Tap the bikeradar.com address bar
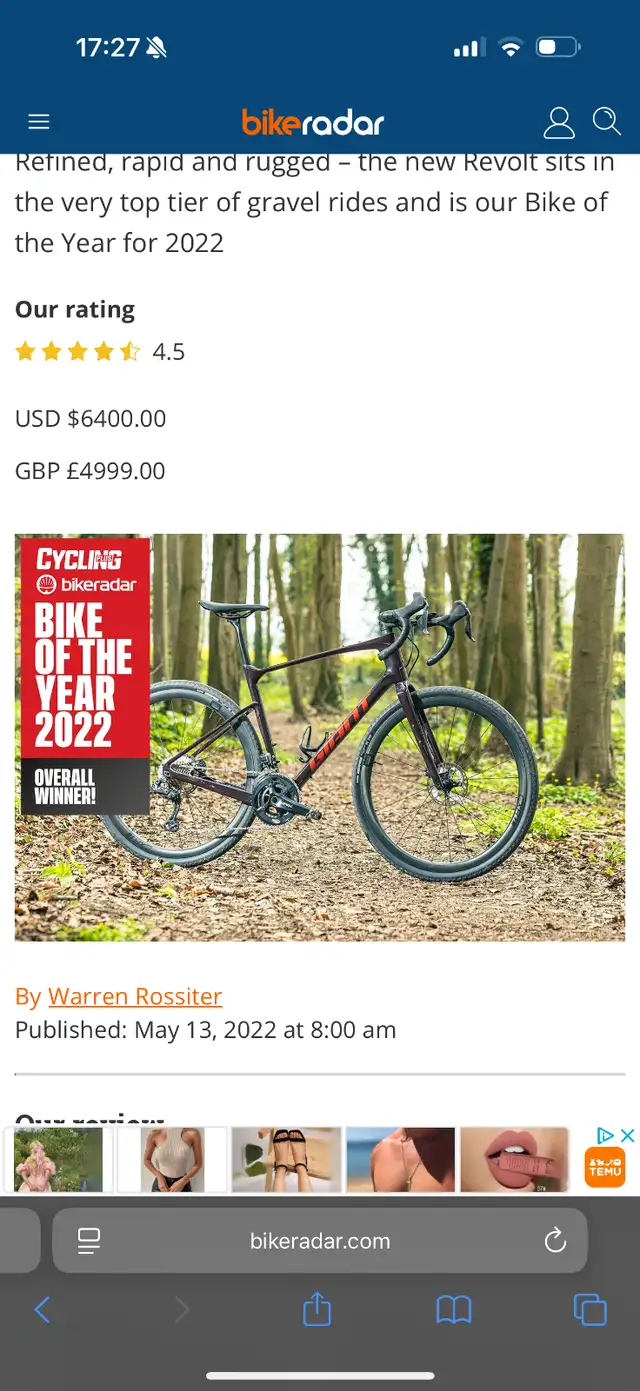This screenshot has width=640, height=1391. click(320, 1241)
